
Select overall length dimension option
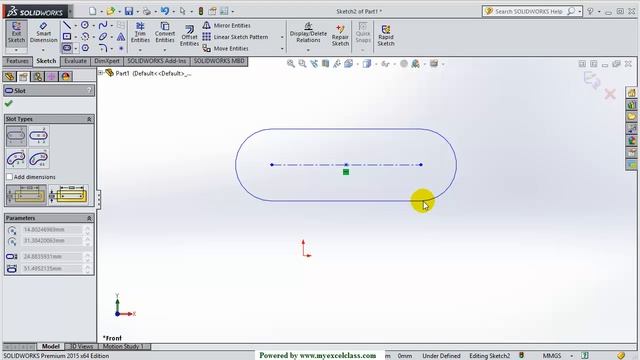(69, 194)
